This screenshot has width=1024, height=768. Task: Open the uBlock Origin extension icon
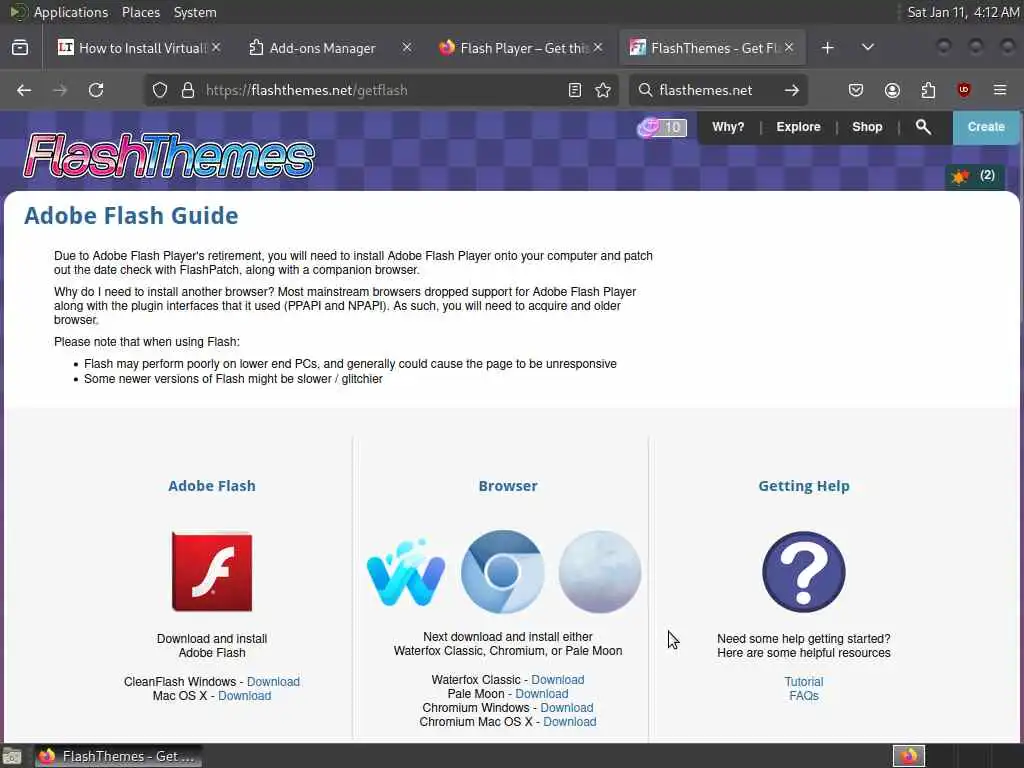coord(964,90)
